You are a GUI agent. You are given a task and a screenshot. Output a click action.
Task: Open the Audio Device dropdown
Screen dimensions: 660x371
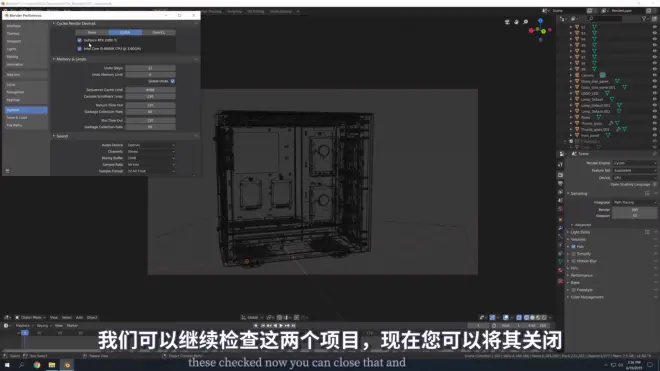click(x=151, y=145)
